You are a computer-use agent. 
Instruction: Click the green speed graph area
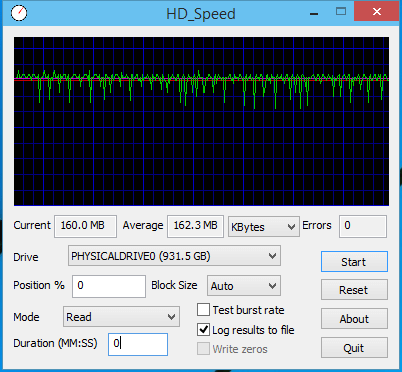coord(201,121)
